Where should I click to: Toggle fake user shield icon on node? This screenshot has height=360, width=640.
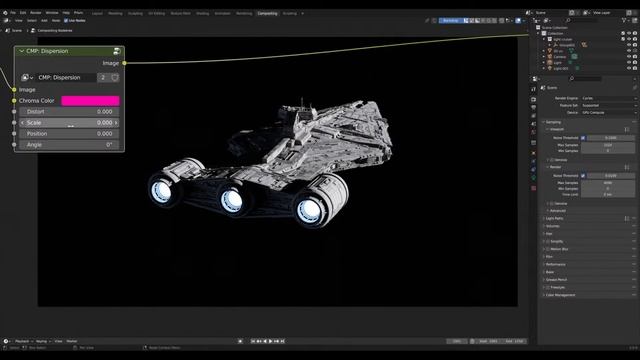pyautogui.click(x=115, y=78)
